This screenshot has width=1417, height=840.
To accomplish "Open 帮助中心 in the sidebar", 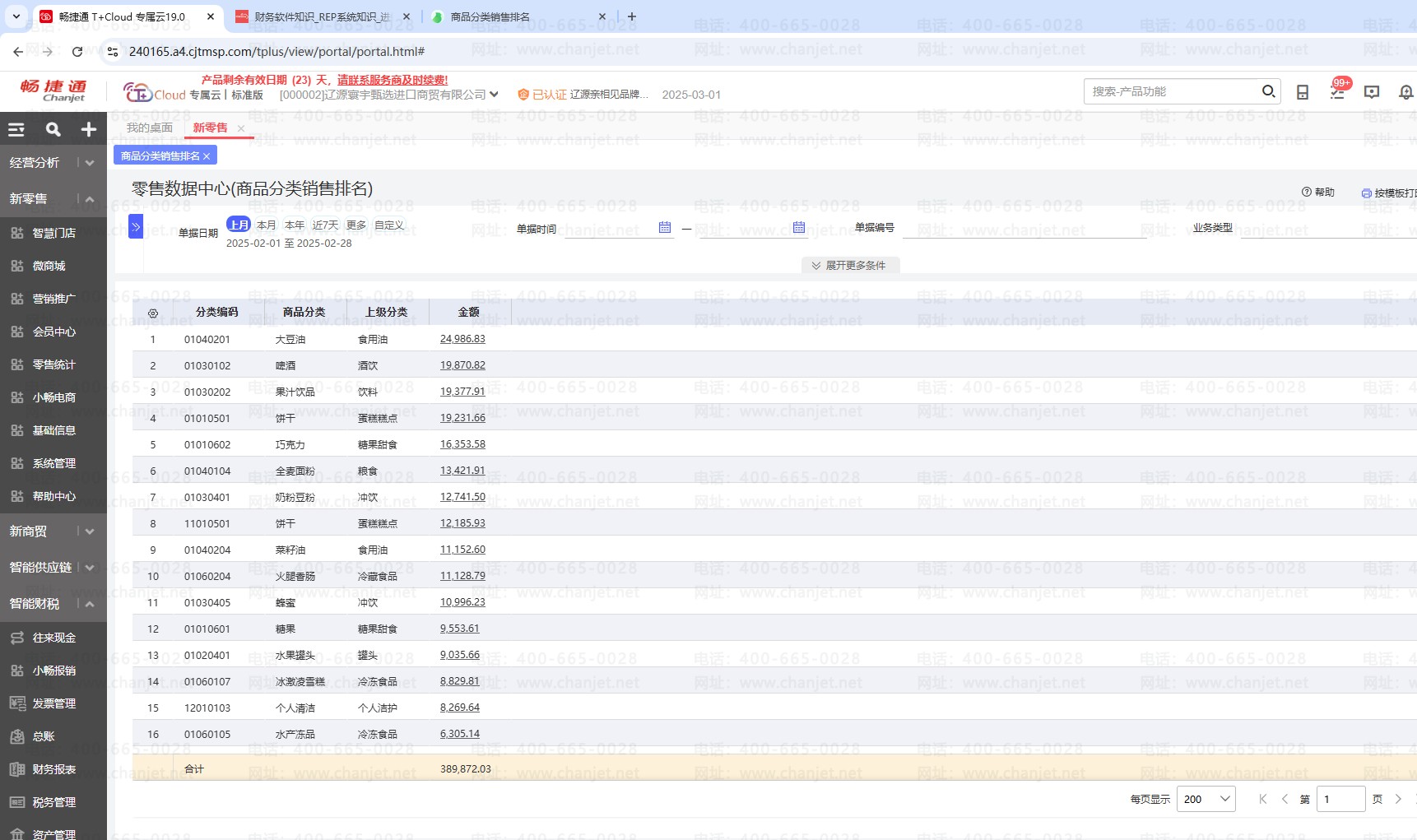I will pyautogui.click(x=53, y=496).
